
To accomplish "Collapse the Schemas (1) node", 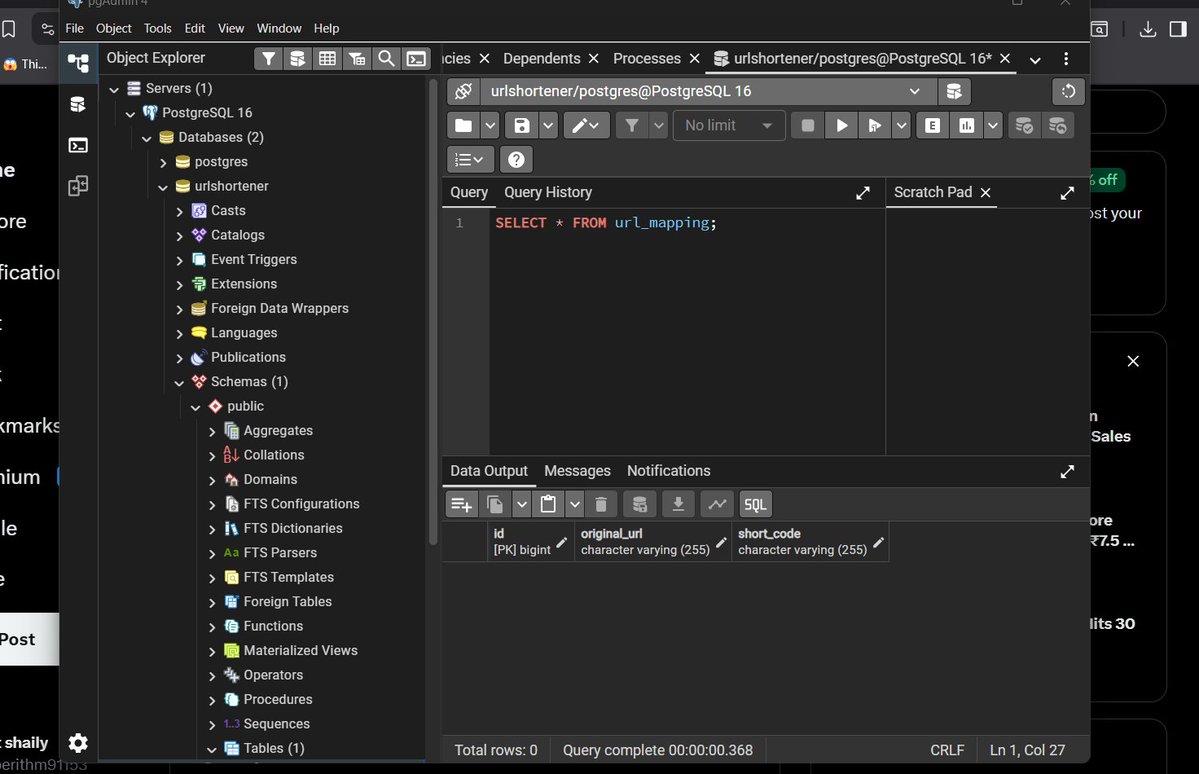I will pyautogui.click(x=179, y=382).
